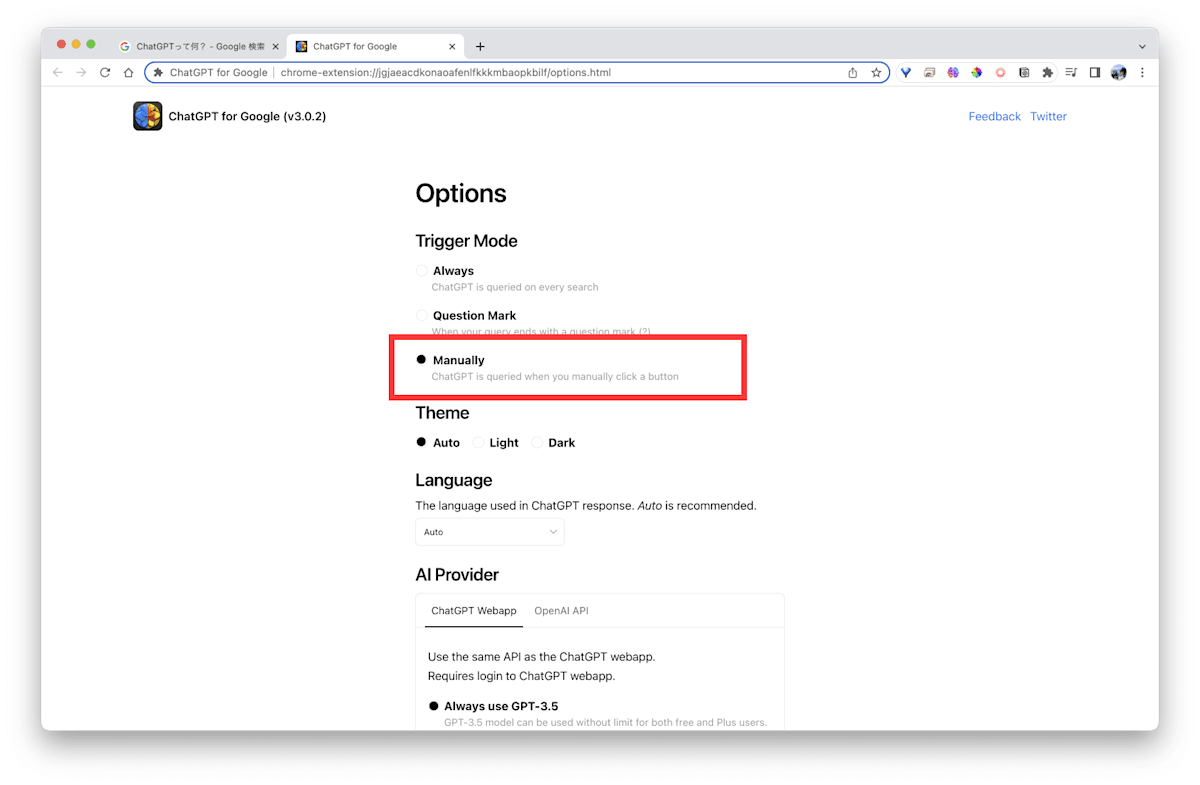Click ChatGPT for Google (v3.0.2) title

(247, 117)
